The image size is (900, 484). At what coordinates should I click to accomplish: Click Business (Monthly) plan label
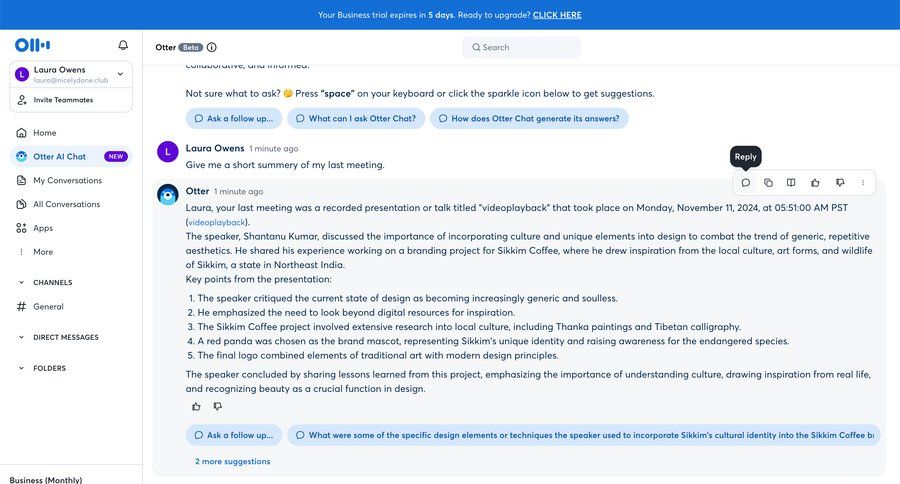coord(46,480)
